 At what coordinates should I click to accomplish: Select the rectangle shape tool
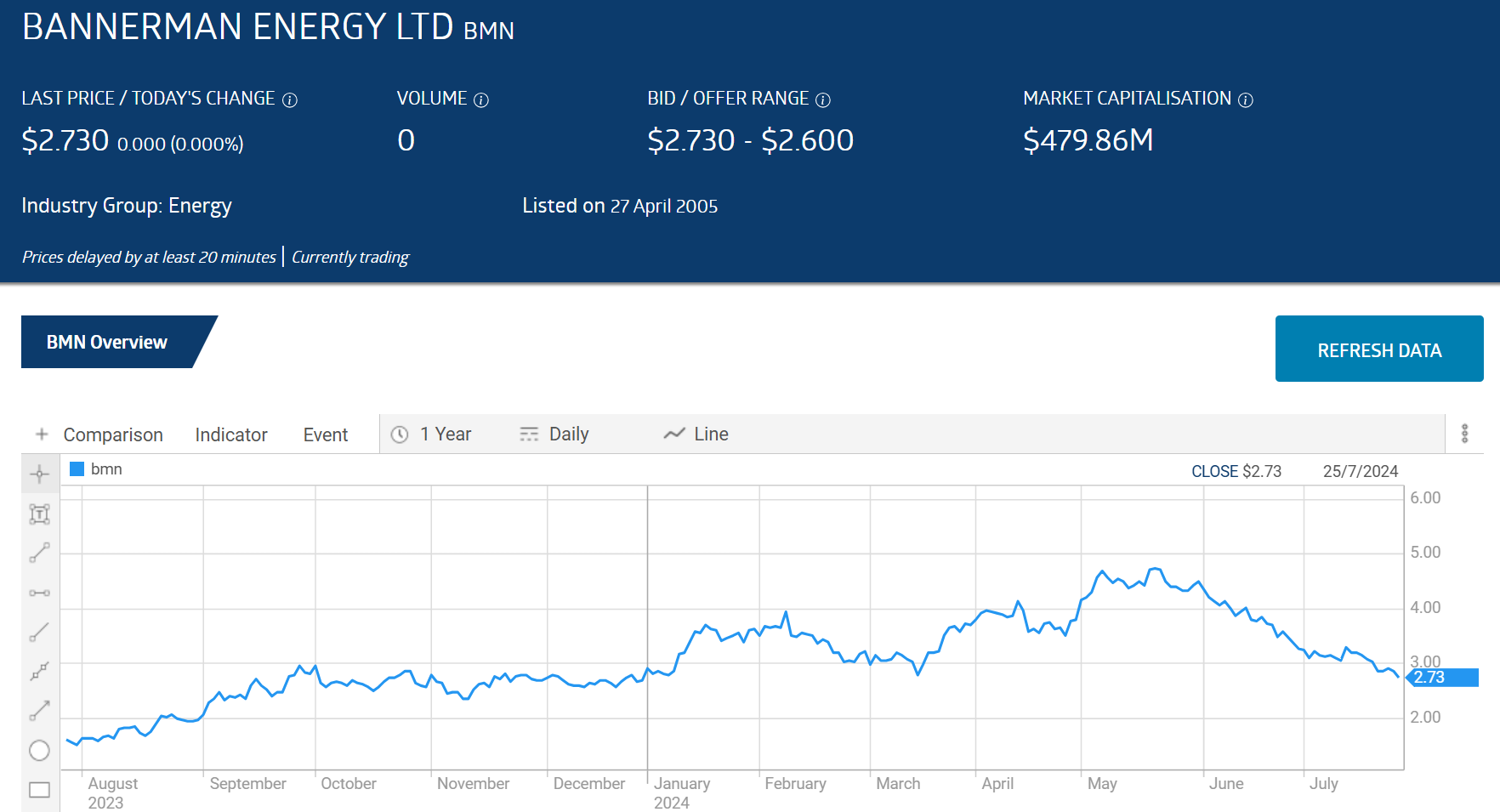tap(39, 790)
